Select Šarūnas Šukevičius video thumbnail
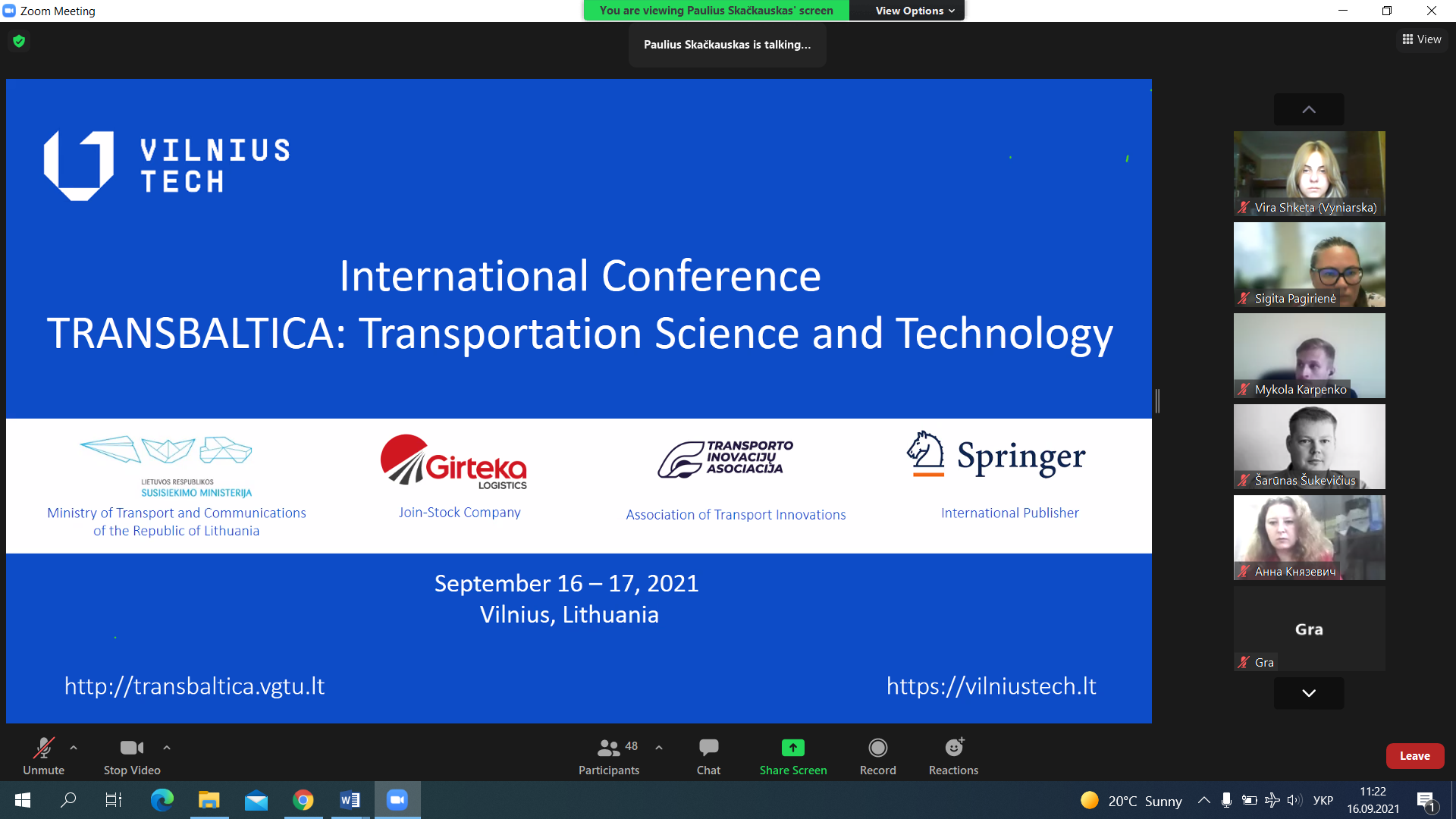The height and width of the screenshot is (819, 1456). coord(1309,447)
